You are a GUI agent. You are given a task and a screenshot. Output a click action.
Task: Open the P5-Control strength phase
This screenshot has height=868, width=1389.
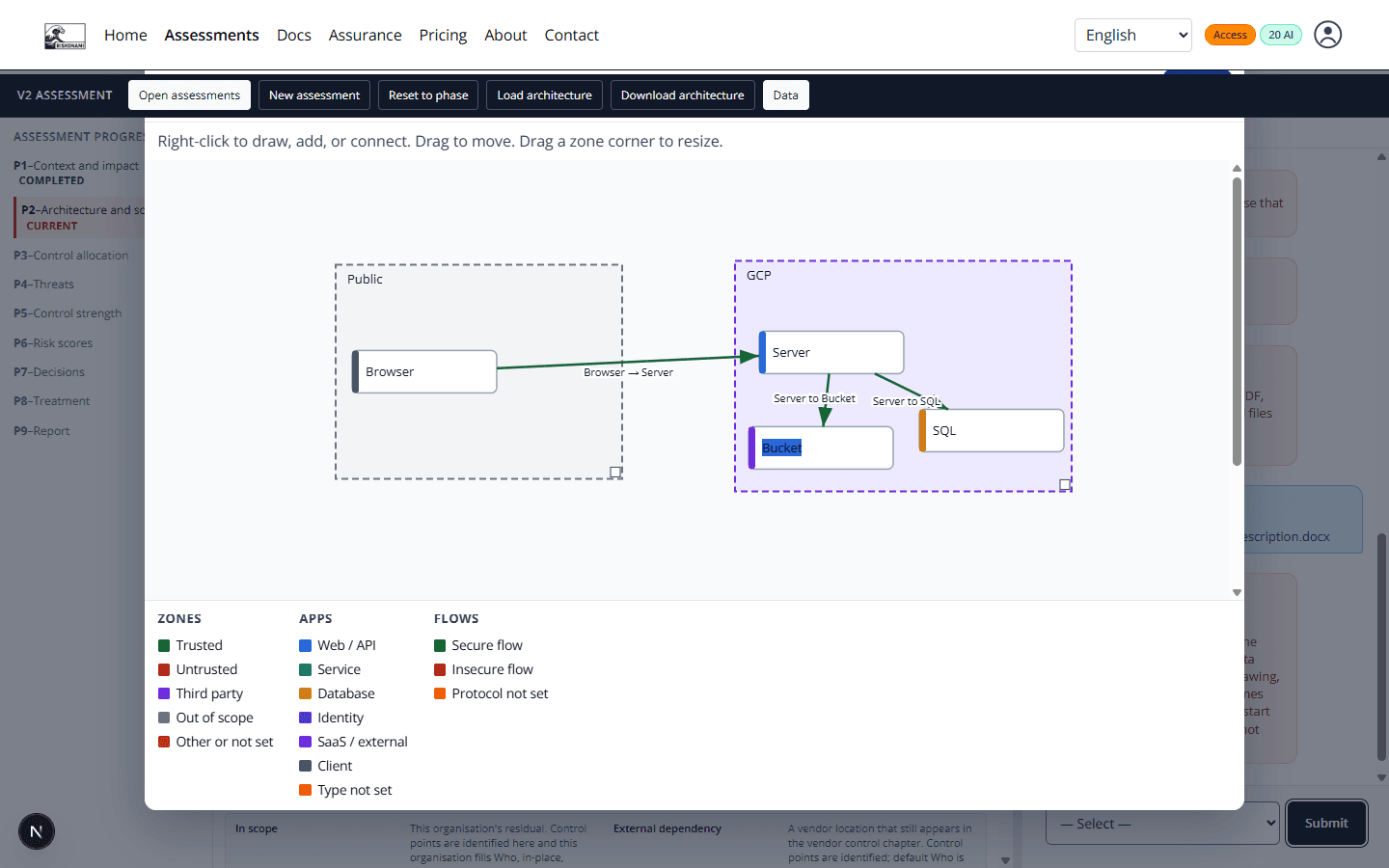coord(68,313)
